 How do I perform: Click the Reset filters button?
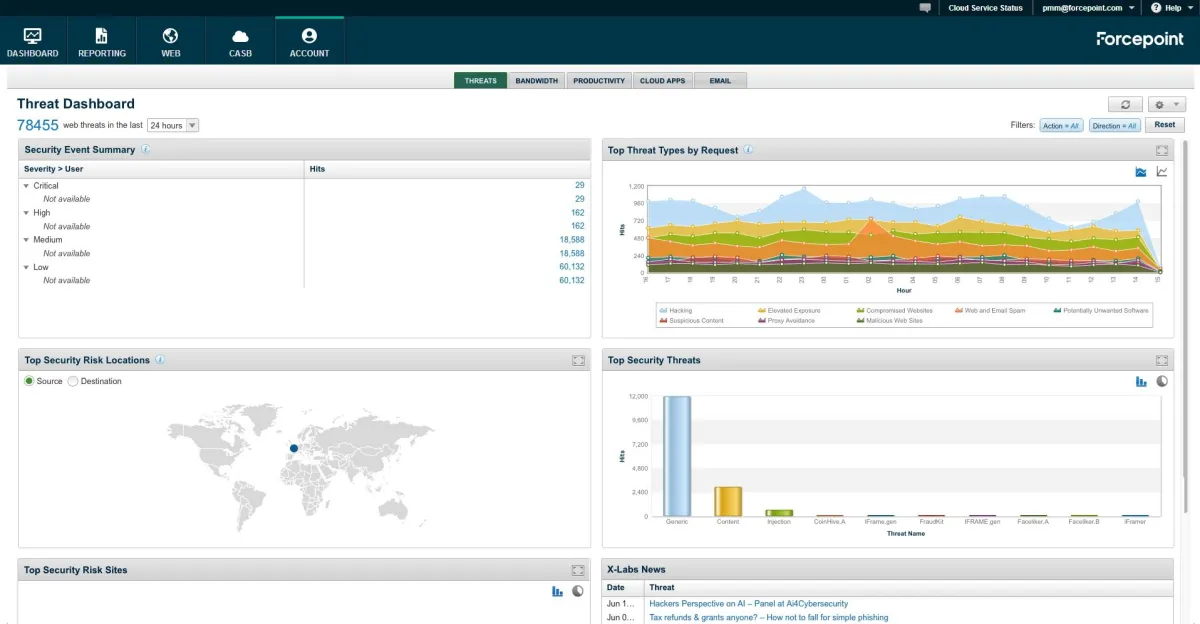click(x=1164, y=124)
